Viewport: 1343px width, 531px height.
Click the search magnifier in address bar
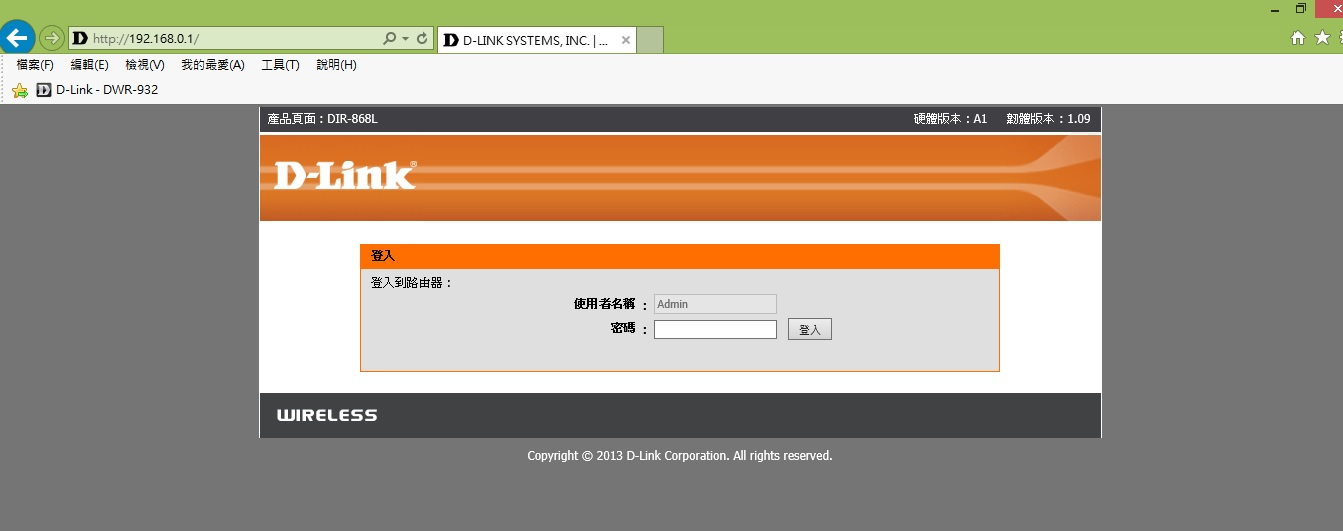click(390, 39)
